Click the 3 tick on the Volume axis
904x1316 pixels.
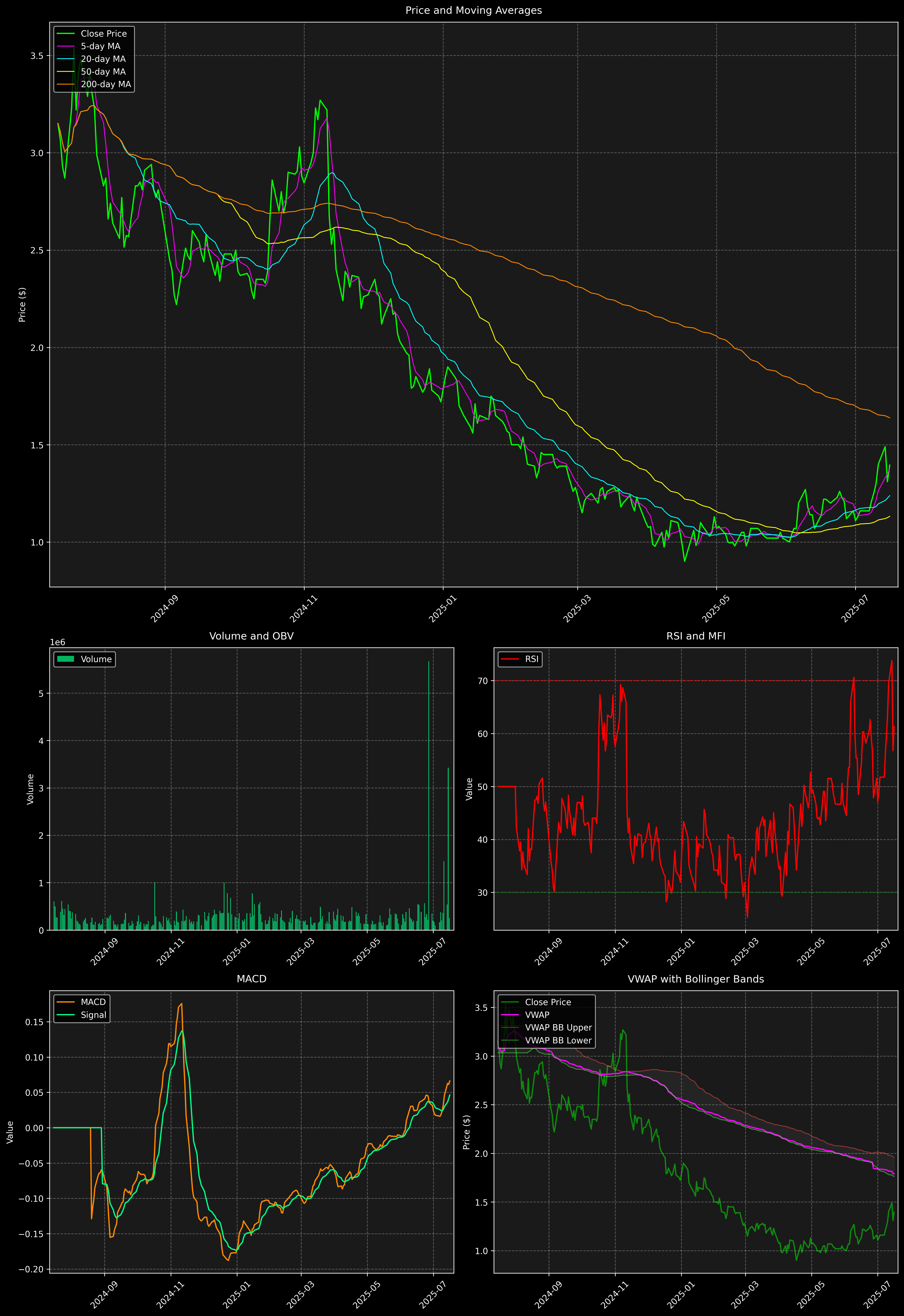[41, 788]
